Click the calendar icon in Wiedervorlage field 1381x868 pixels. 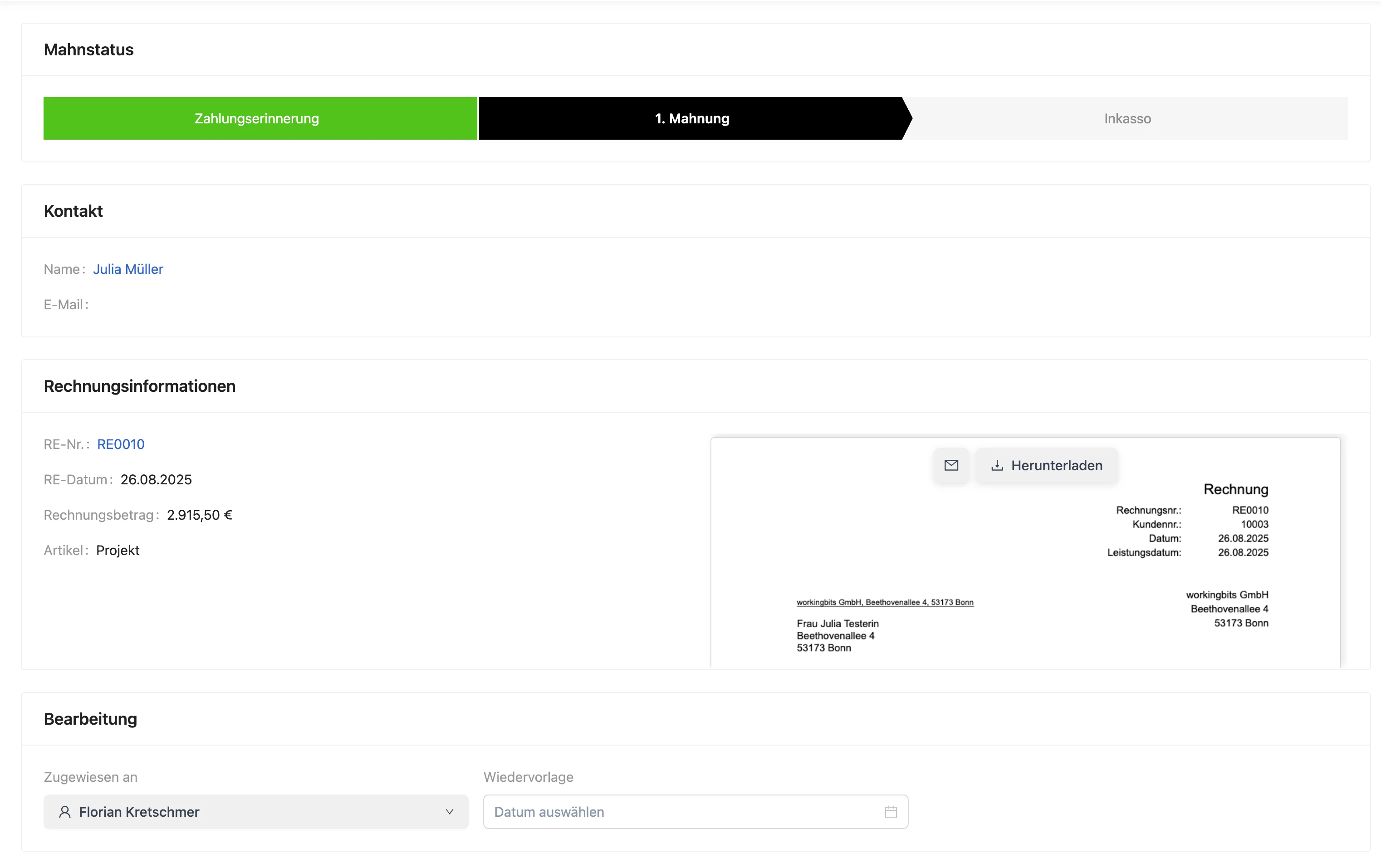point(890,811)
